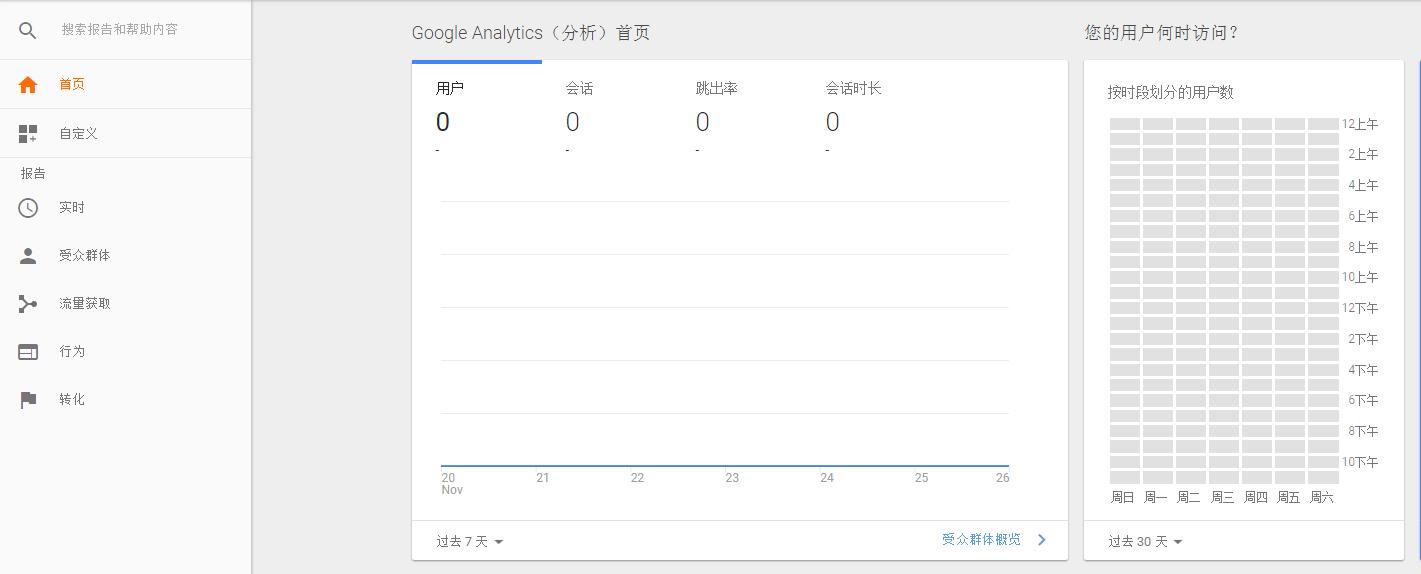Click the 受众群体 person icon
This screenshot has width=1421, height=574.
point(28,256)
